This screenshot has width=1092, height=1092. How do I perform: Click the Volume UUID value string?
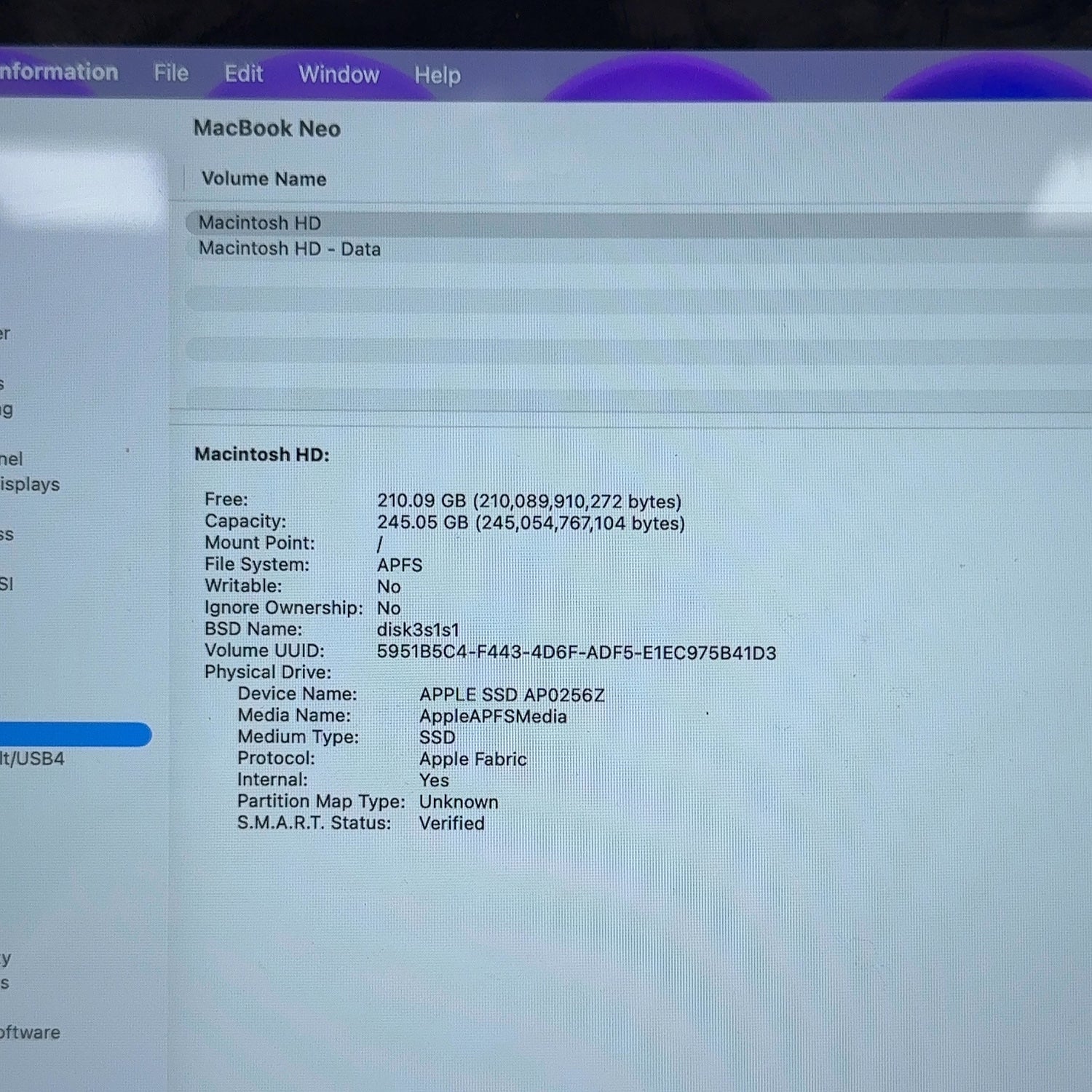pyautogui.click(x=576, y=652)
